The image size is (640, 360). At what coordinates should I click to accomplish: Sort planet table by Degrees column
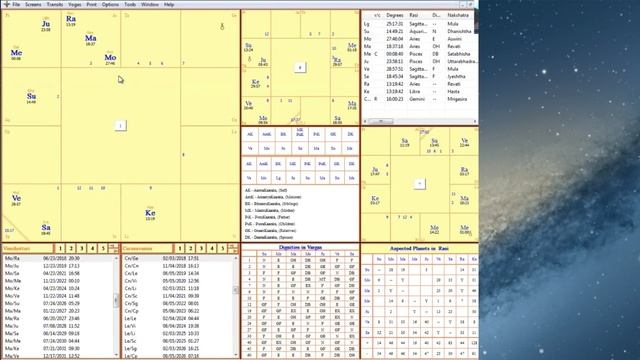(395, 15)
